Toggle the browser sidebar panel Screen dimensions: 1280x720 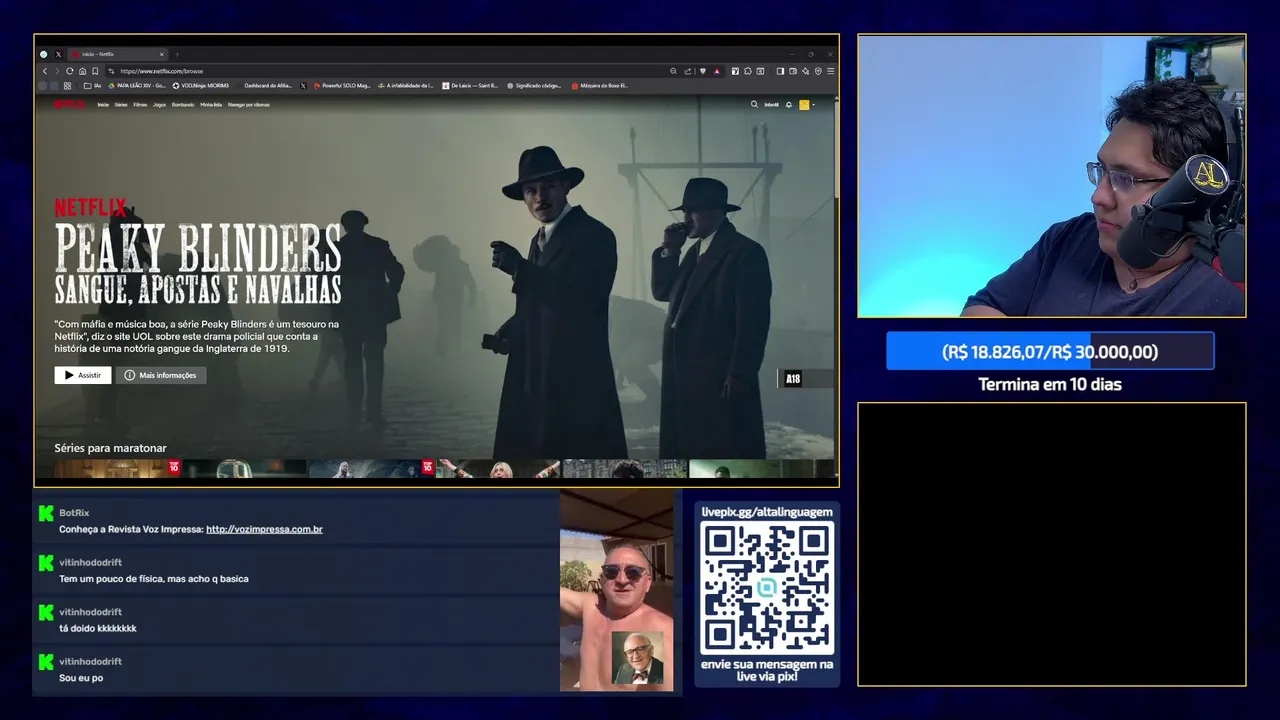780,71
